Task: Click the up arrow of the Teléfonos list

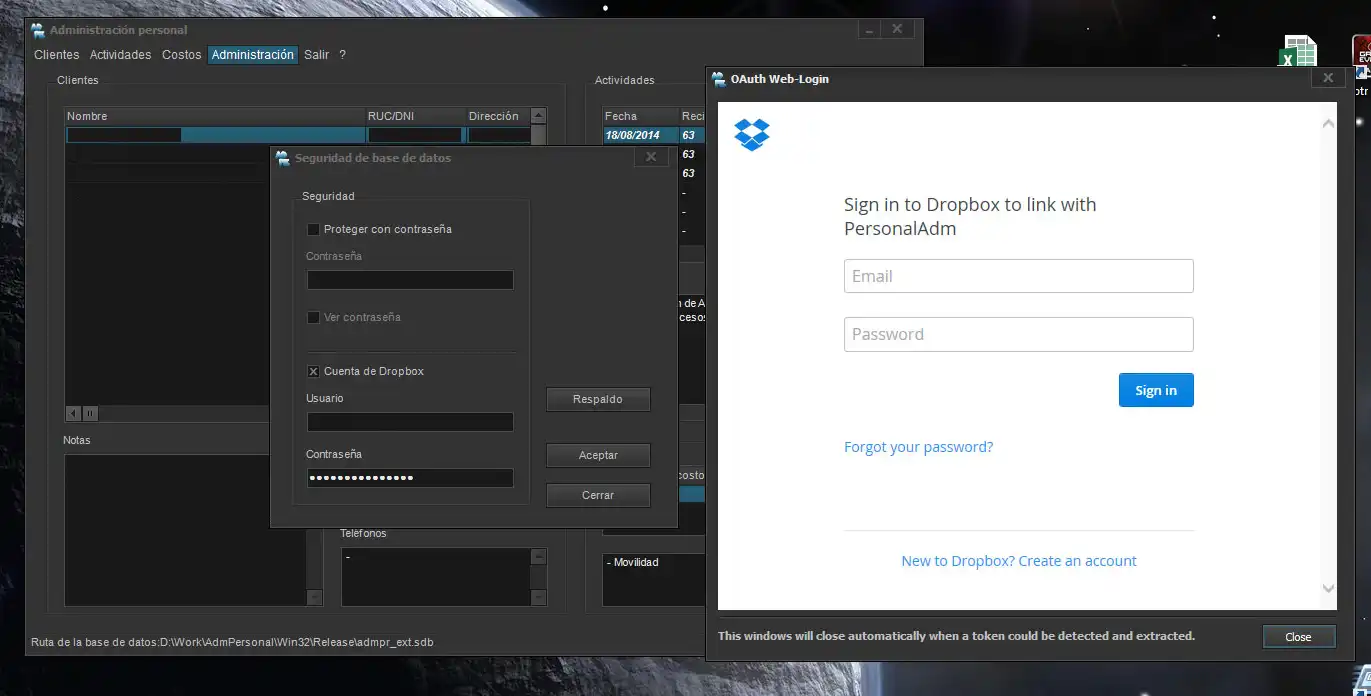Action: (x=538, y=556)
